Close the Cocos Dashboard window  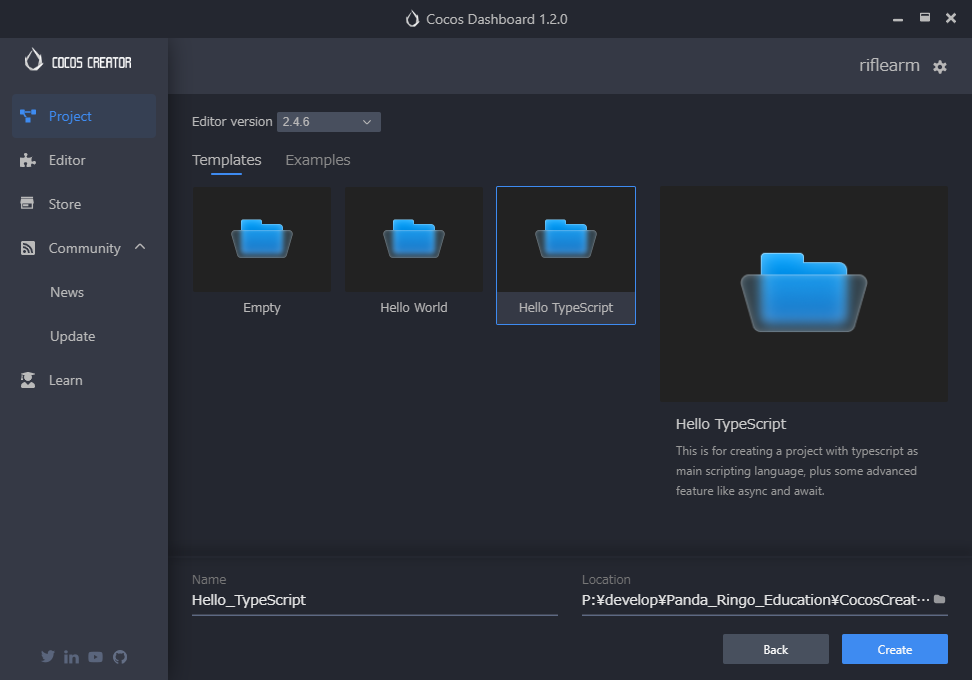click(951, 18)
